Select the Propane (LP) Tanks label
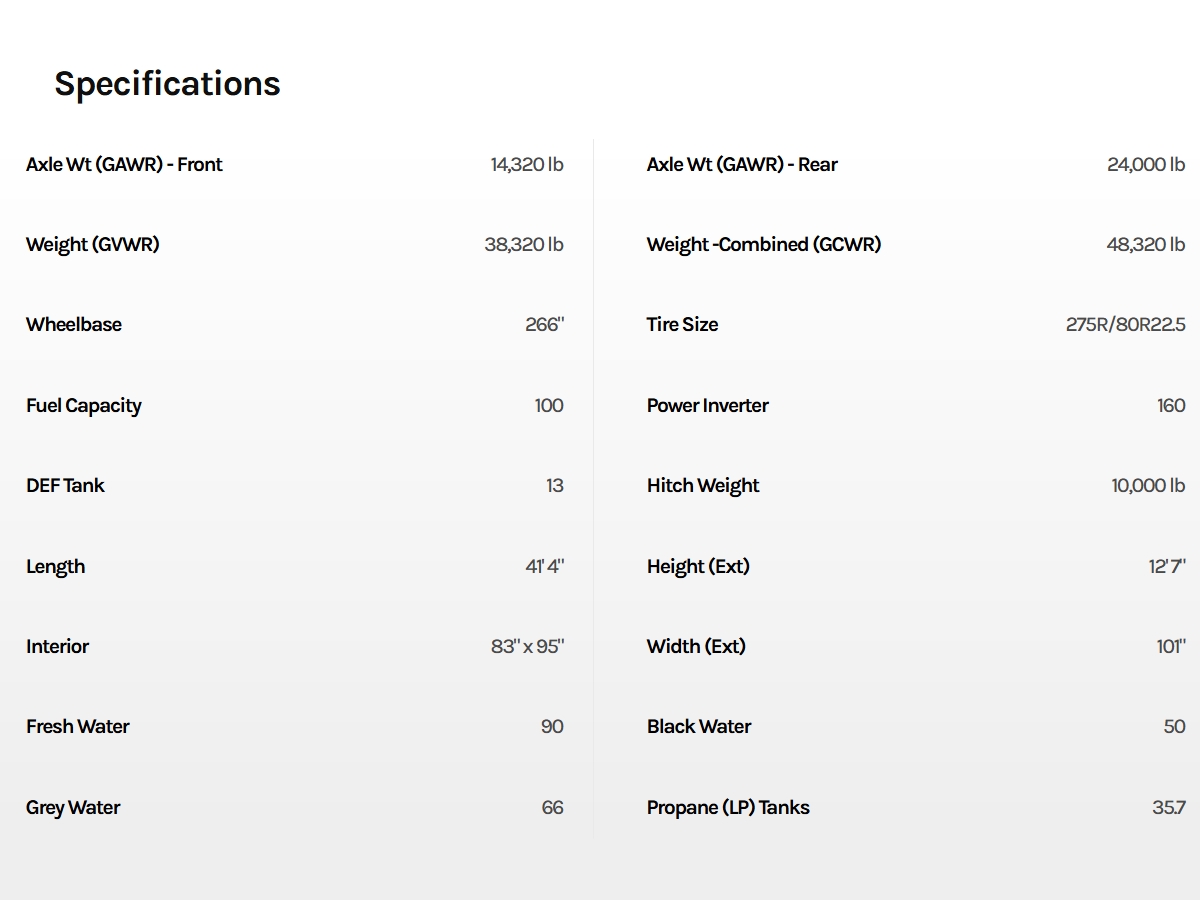This screenshot has height=900, width=1200. [728, 808]
